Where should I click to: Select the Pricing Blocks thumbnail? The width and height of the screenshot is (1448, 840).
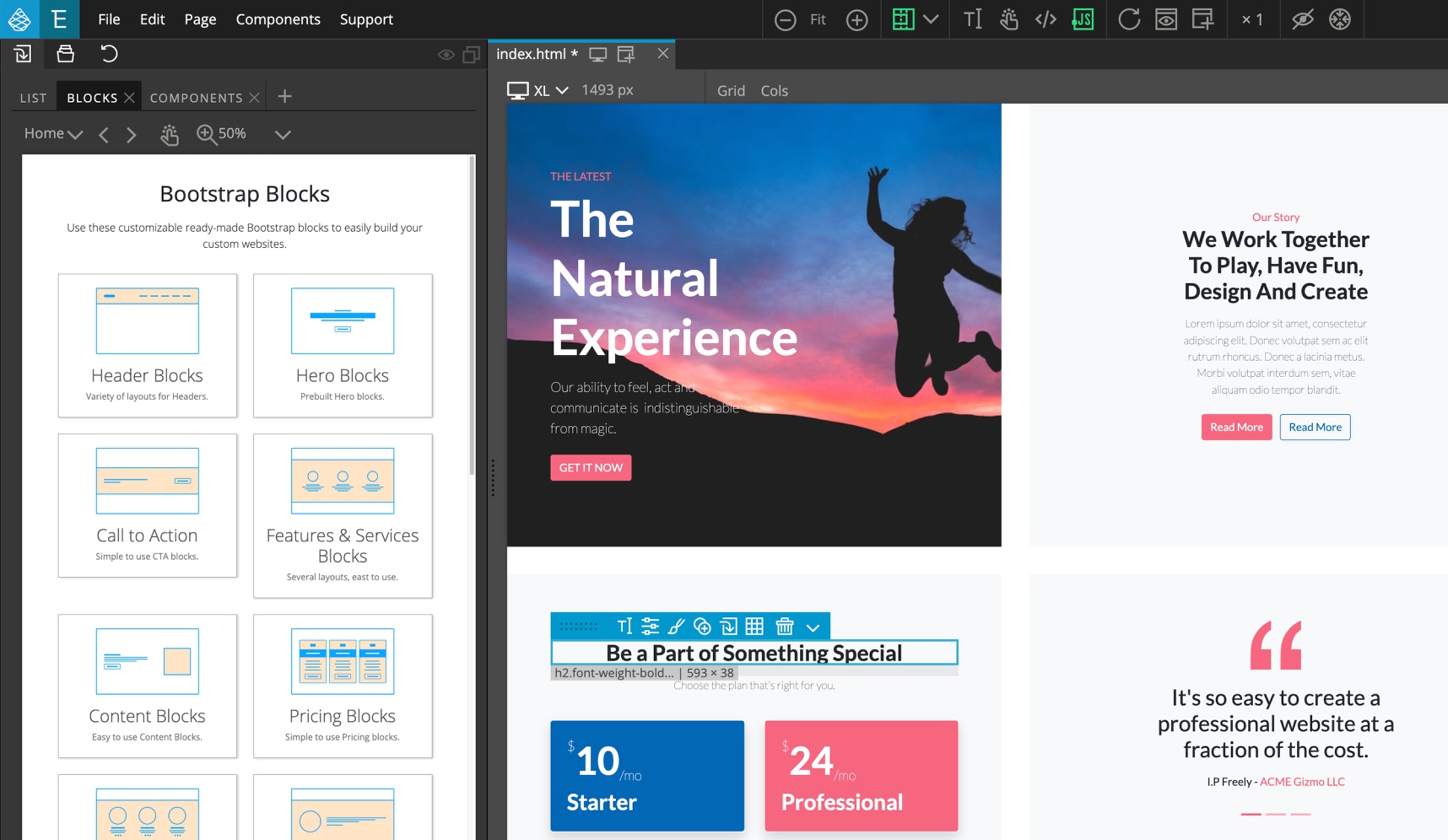click(343, 686)
